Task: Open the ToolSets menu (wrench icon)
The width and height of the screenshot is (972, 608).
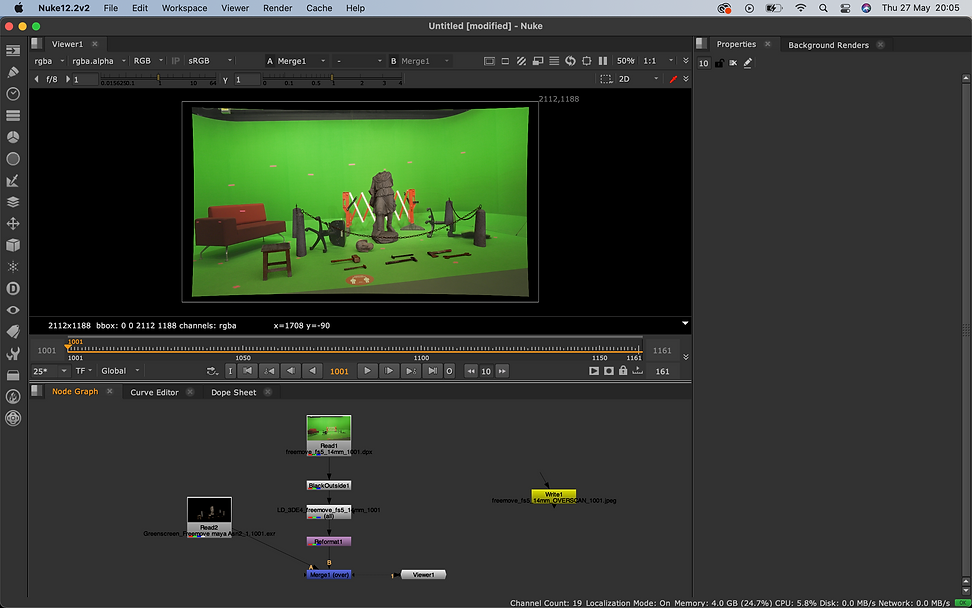Action: click(12, 353)
